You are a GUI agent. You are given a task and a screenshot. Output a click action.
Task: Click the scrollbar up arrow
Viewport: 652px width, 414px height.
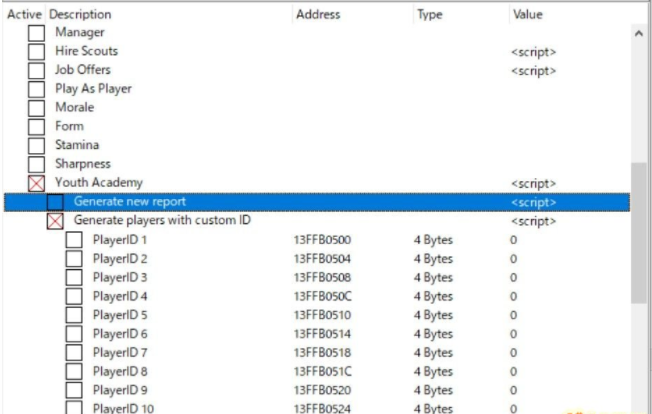click(639, 34)
